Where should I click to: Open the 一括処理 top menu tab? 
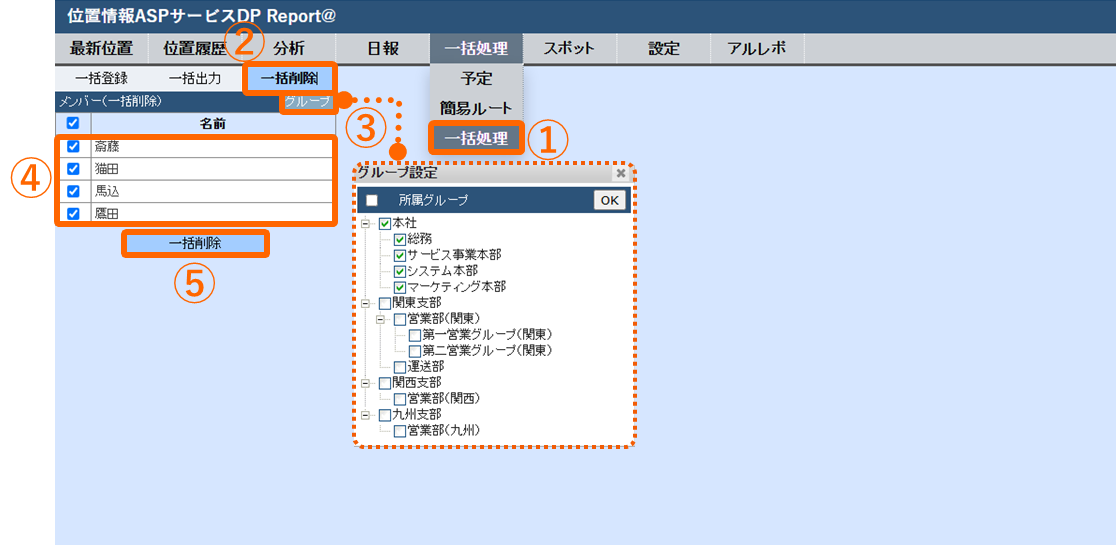click(x=476, y=49)
